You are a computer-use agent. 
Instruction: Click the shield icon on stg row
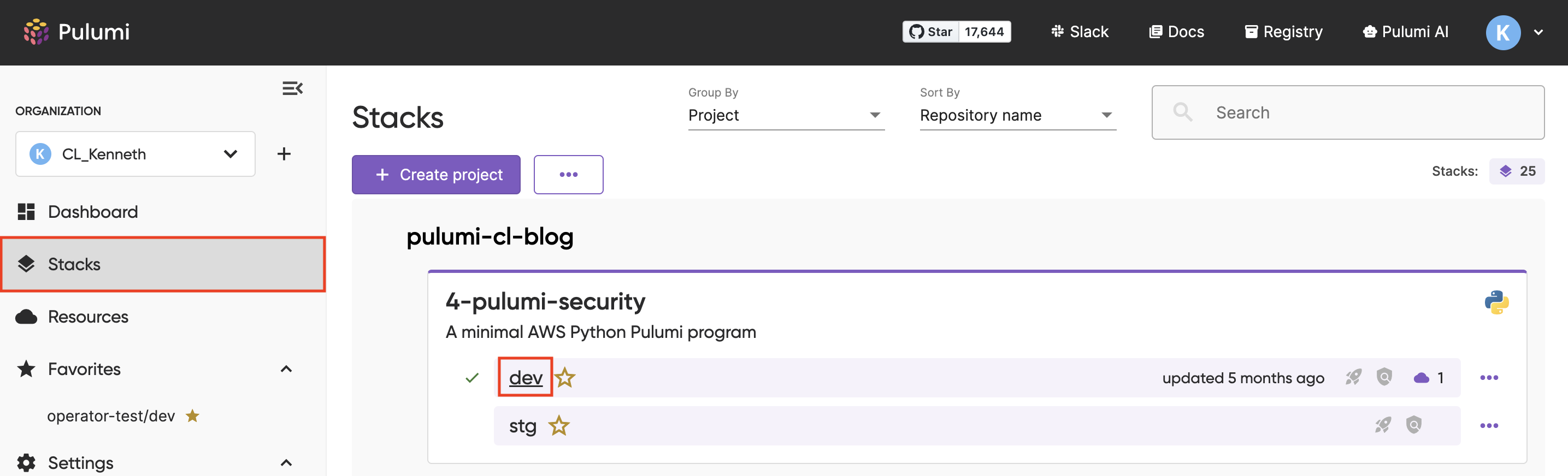(1413, 424)
